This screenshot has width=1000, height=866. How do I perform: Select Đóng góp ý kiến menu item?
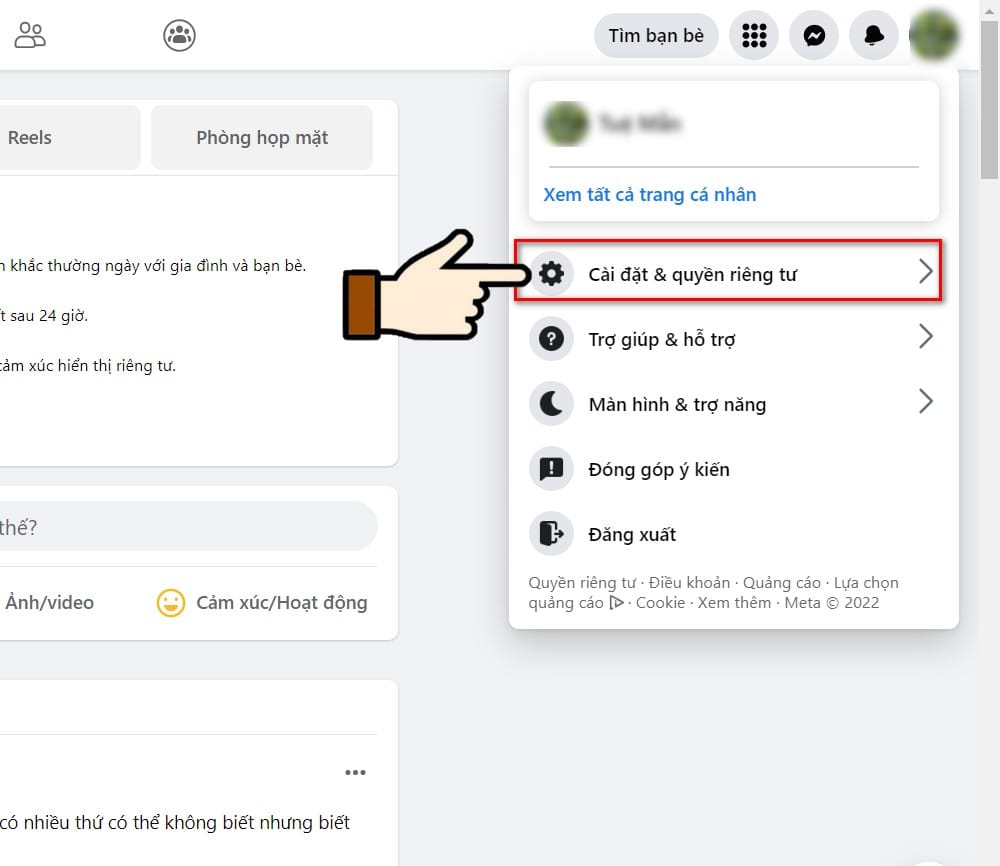(733, 469)
